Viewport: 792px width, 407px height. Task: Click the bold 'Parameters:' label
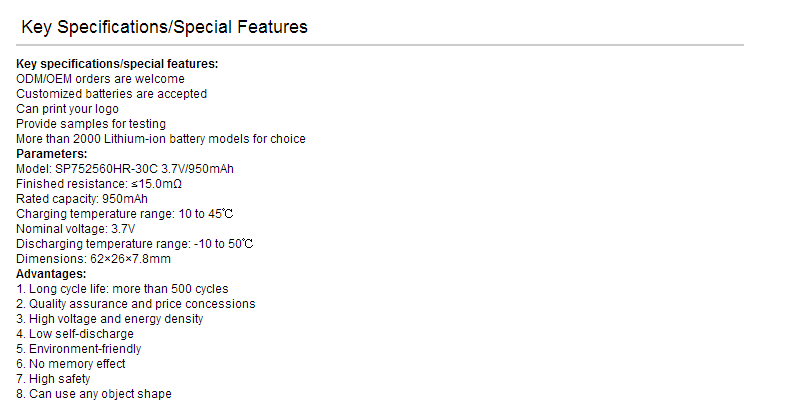pos(52,154)
